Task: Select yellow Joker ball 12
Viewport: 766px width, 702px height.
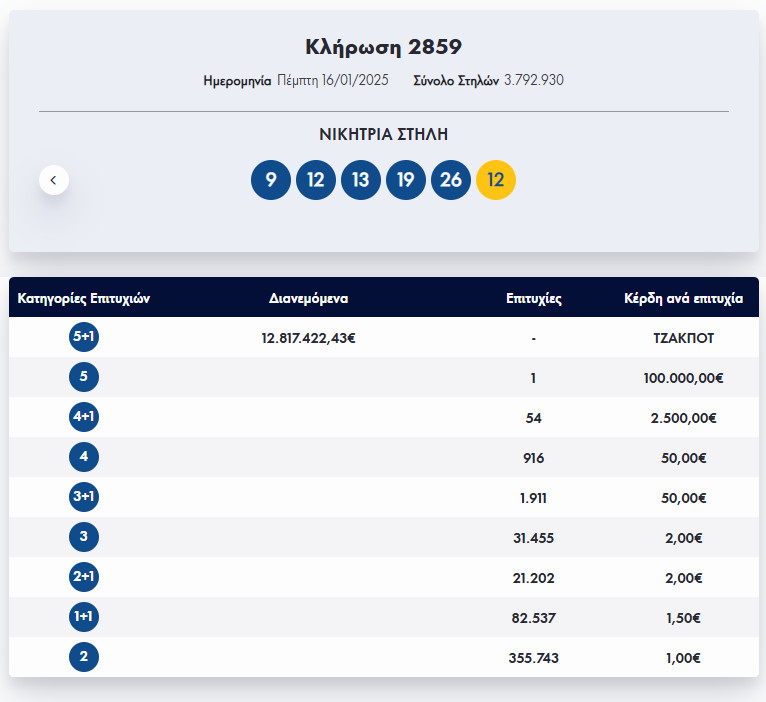Action: tap(495, 180)
